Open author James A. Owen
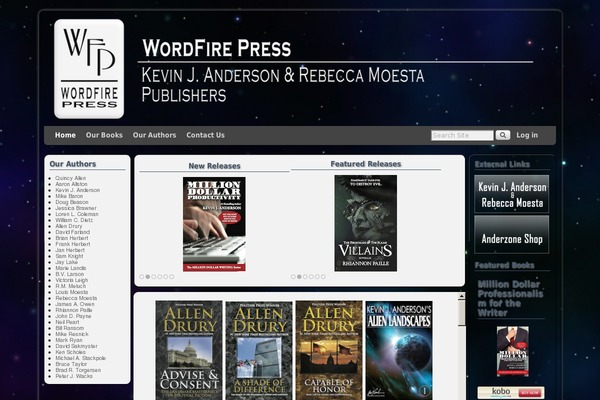This screenshot has height=400, width=600. click(x=75, y=304)
